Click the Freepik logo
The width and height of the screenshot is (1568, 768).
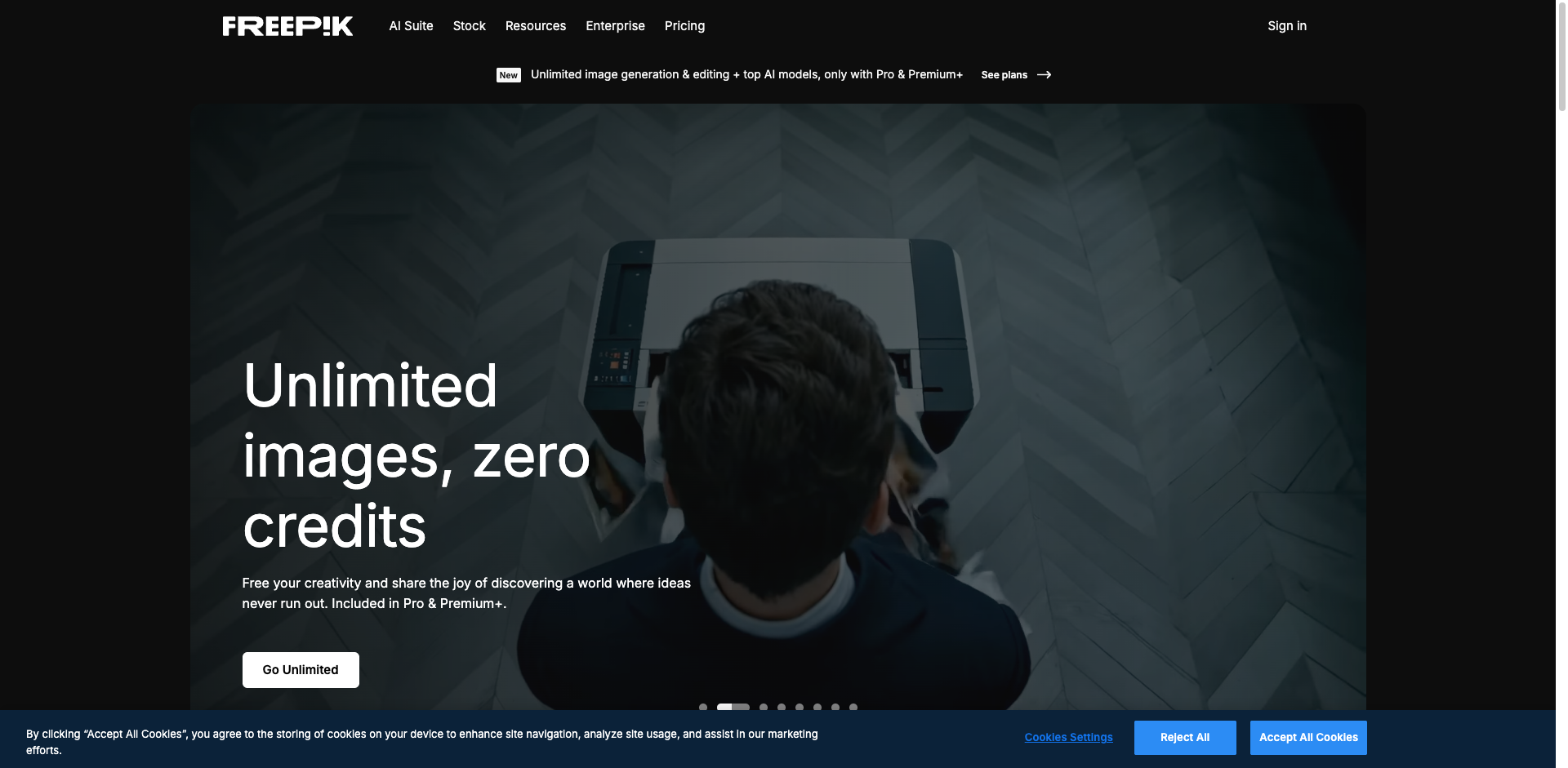point(287,26)
